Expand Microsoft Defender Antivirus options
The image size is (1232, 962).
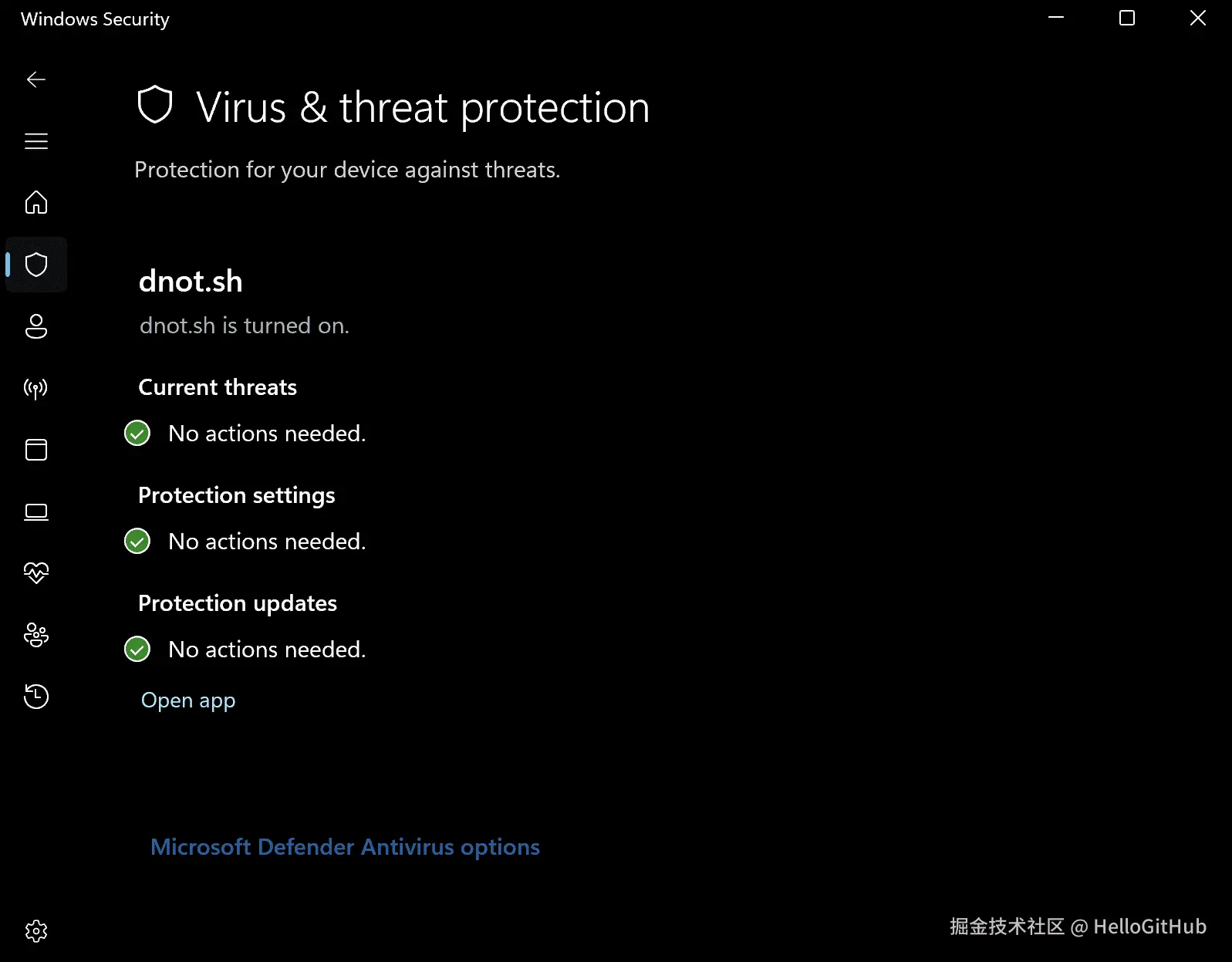pos(345,847)
